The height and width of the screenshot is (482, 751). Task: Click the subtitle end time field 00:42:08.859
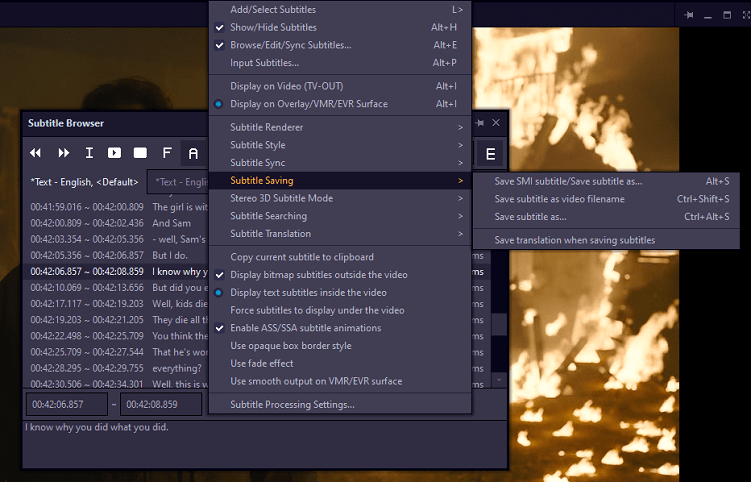pyautogui.click(x=161, y=404)
